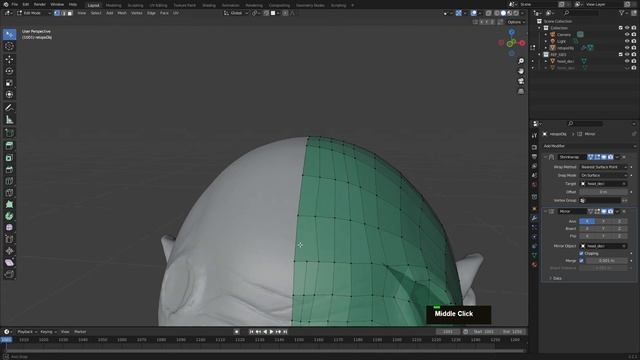
Task: Select the Move tool
Action: point(9,59)
